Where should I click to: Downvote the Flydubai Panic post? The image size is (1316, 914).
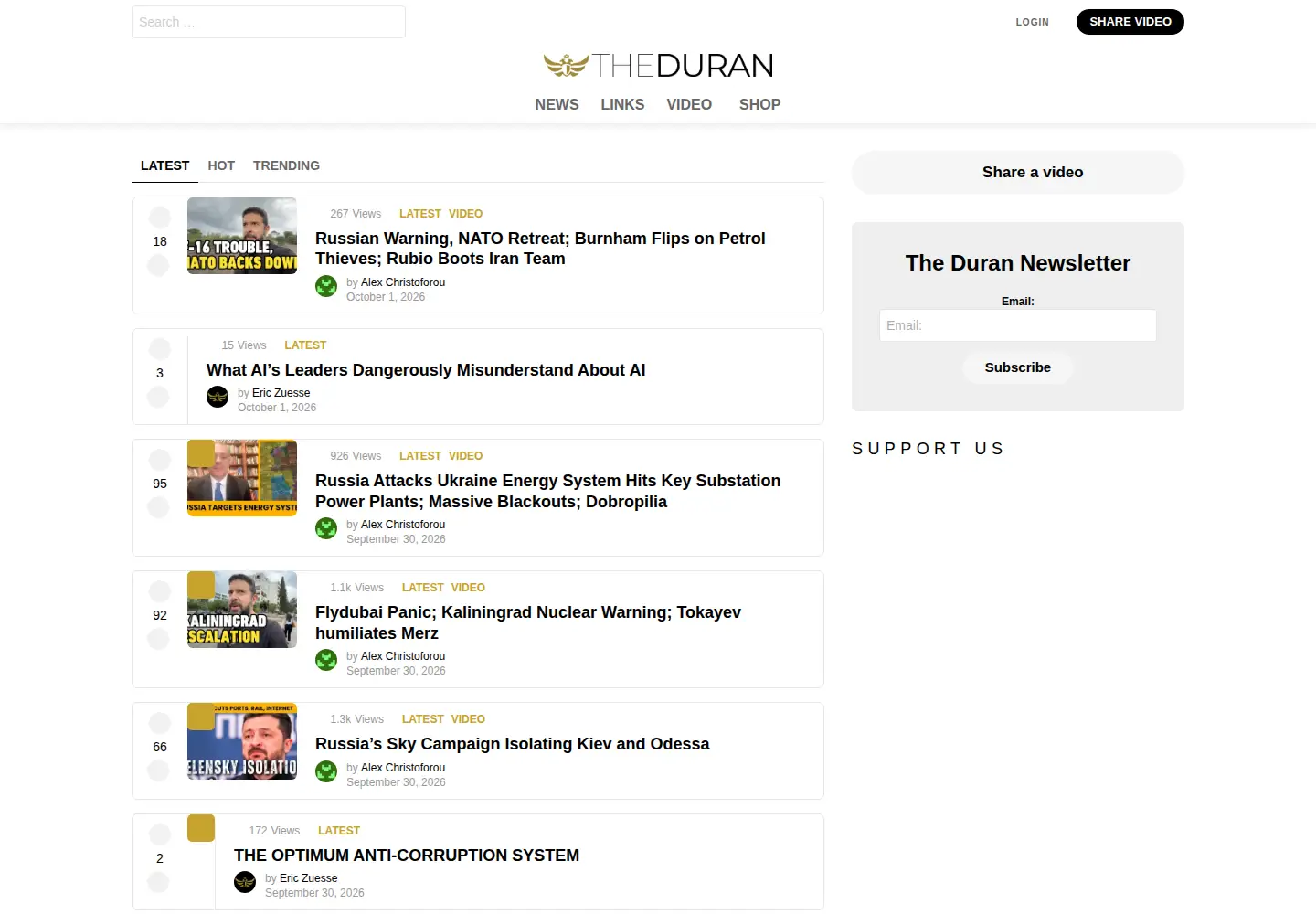(158, 639)
